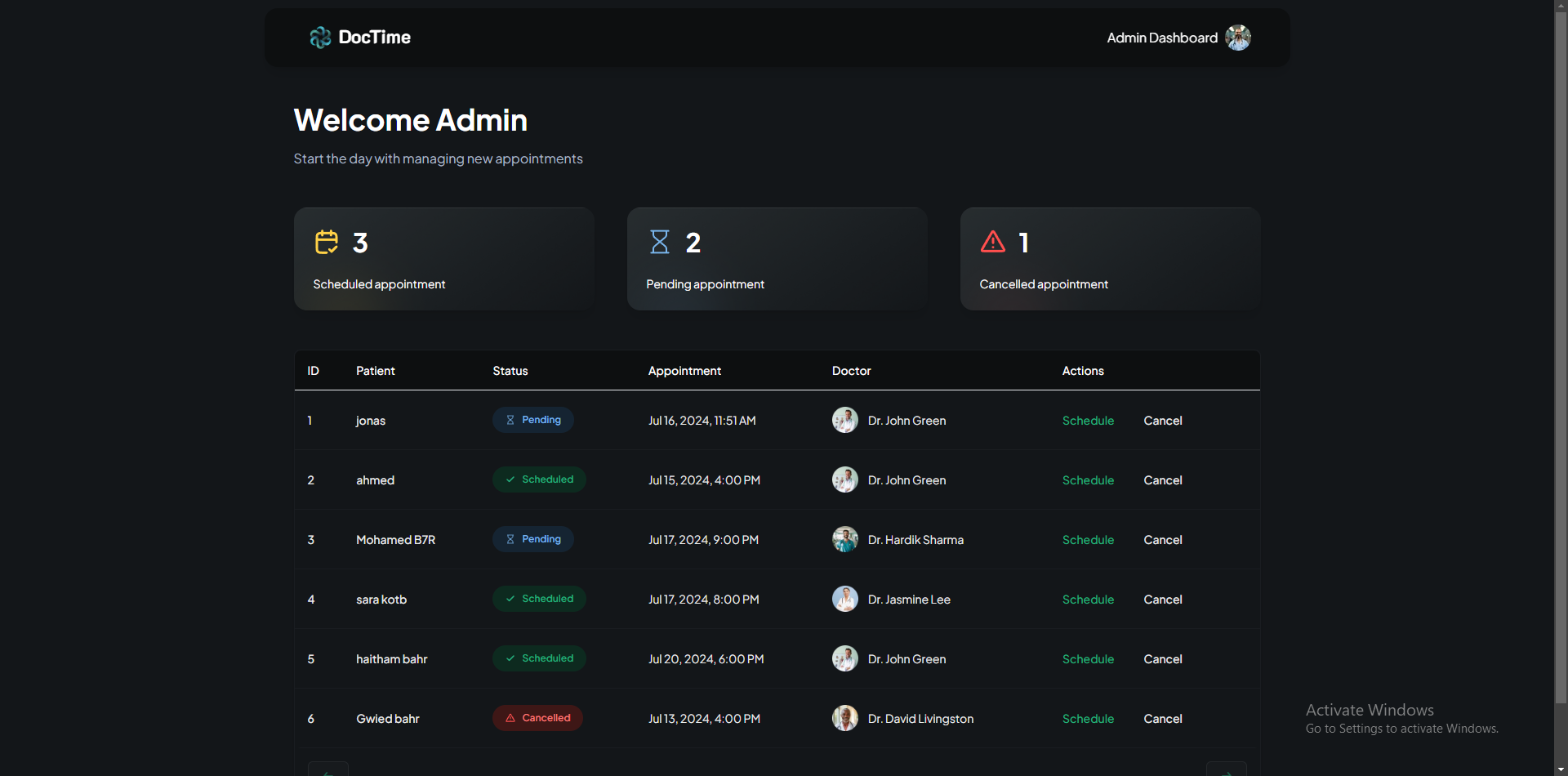
Task: Click the Appointment column header
Action: click(x=684, y=371)
